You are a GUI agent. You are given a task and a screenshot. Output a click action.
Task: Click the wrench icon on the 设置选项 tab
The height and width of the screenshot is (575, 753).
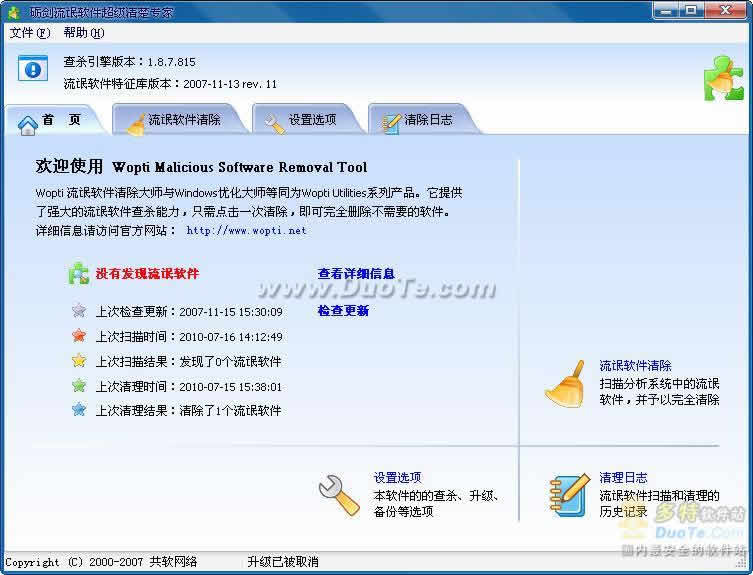point(275,123)
